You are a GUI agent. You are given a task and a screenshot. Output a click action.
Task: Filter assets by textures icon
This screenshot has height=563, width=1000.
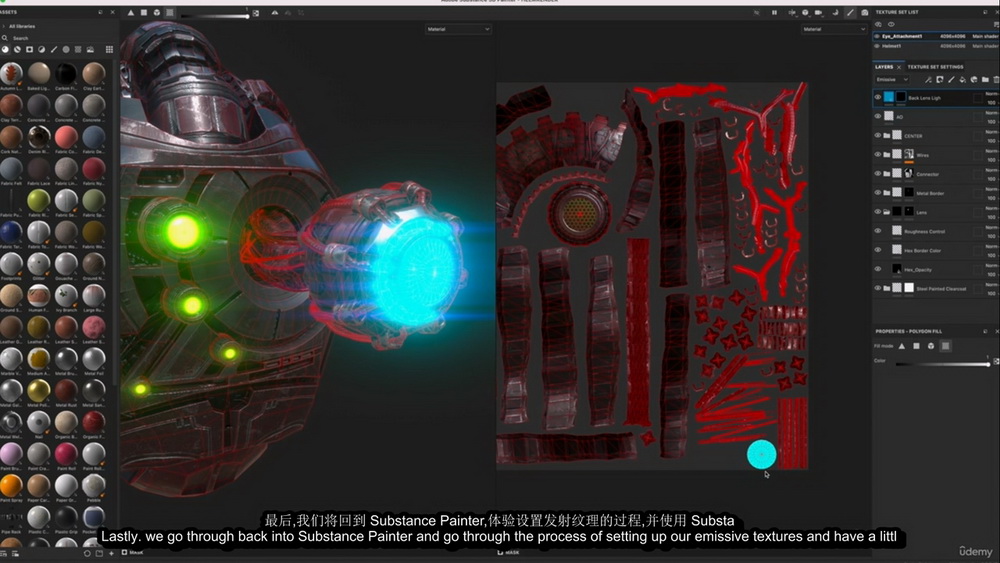(x=78, y=49)
